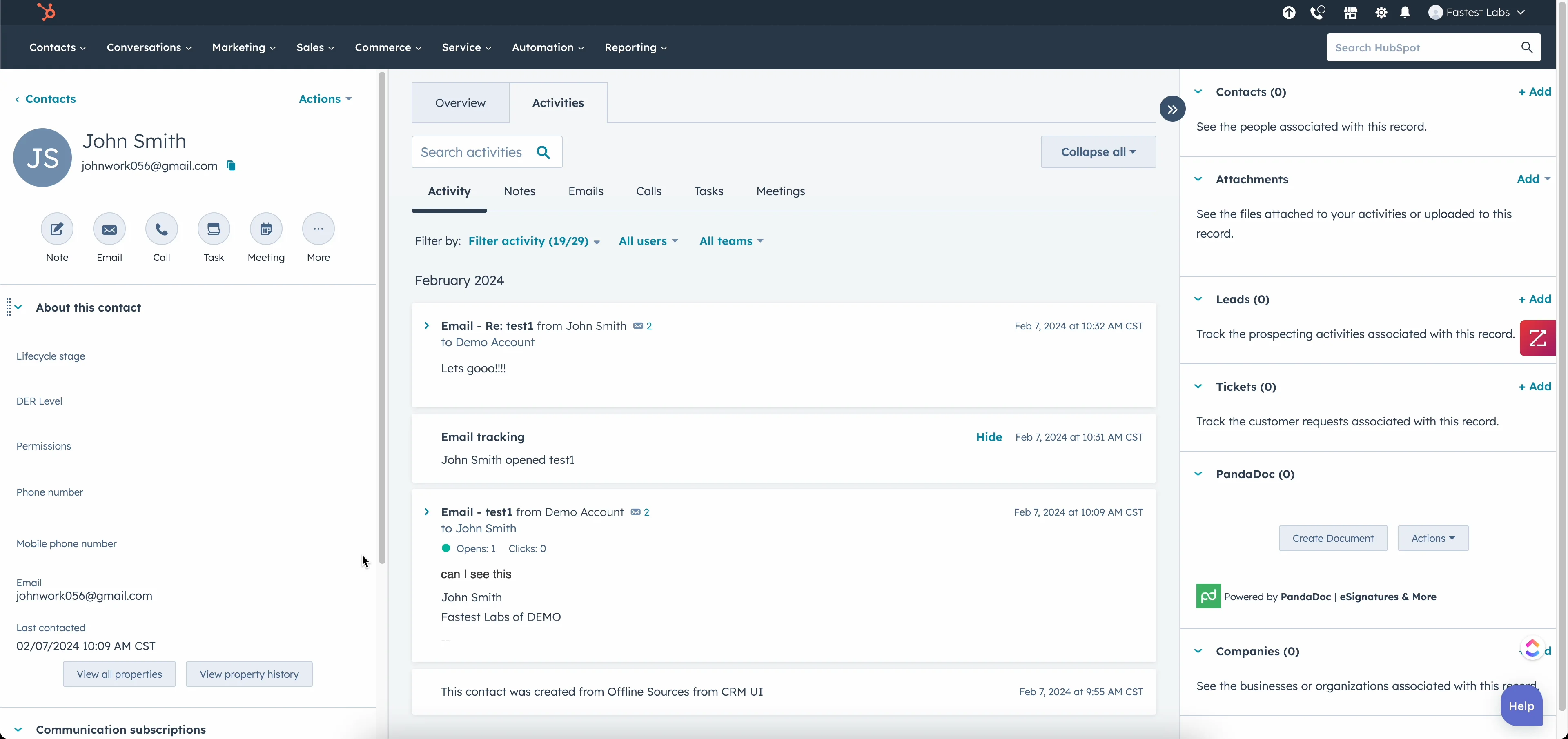This screenshot has height=739, width=1568.
Task: Open the notifications bell
Action: tap(1405, 12)
